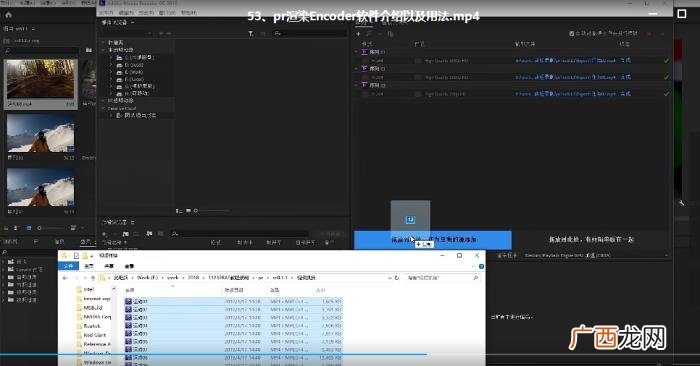The width and height of the screenshot is (700, 366).
Task: Collapse the first sequence in the Queue
Action: 356,52
